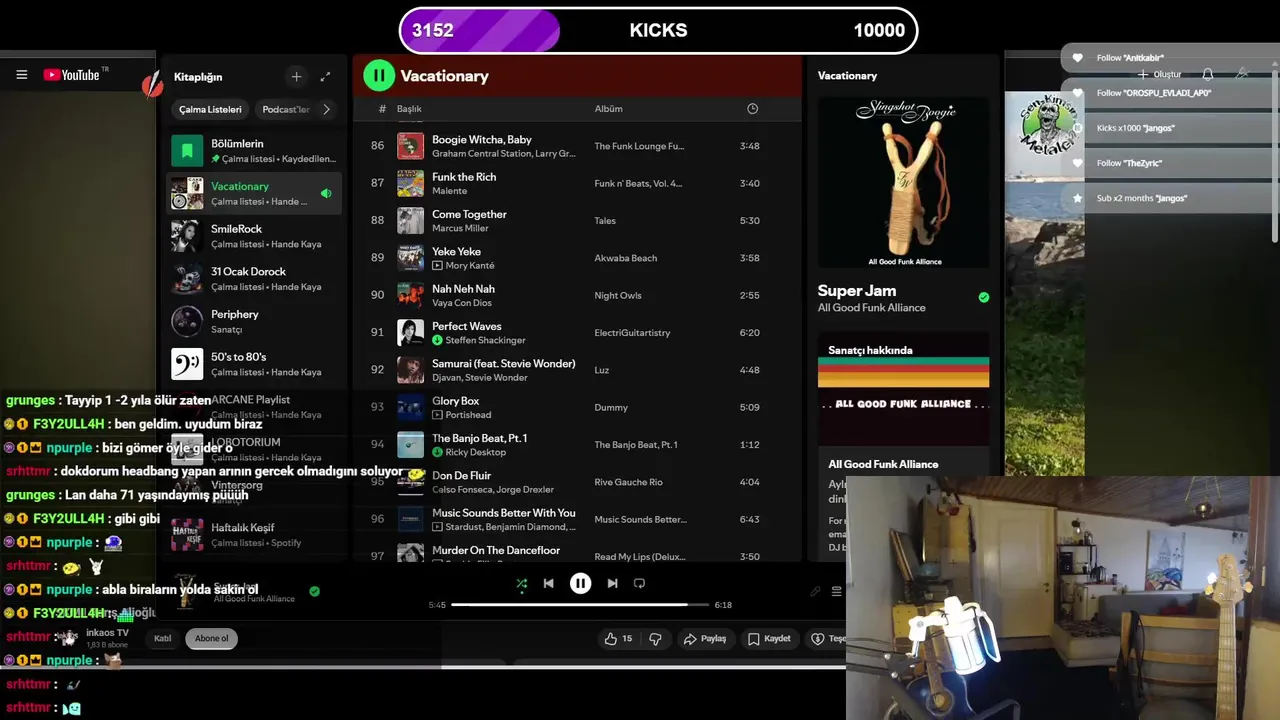1280x720 pixels.
Task: Click the Slingshot Boogie album cover
Action: click(x=903, y=183)
